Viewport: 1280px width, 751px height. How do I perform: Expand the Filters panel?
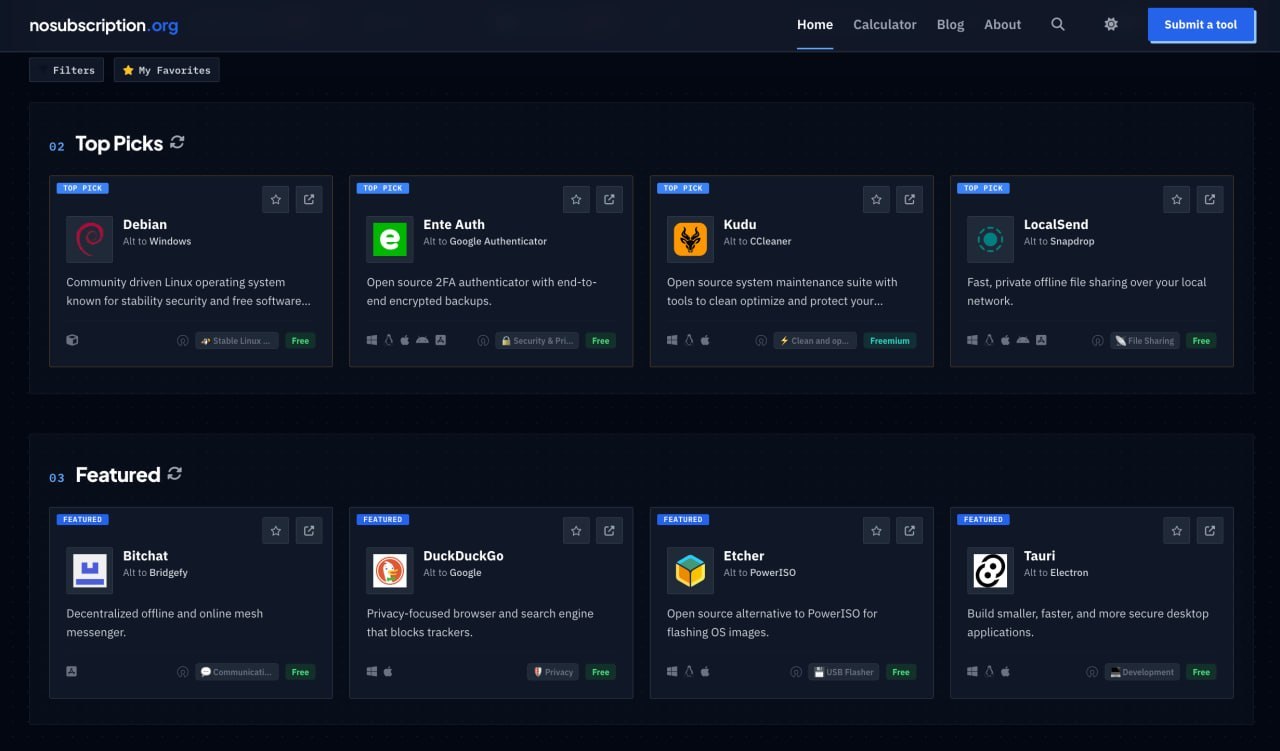click(x=67, y=70)
